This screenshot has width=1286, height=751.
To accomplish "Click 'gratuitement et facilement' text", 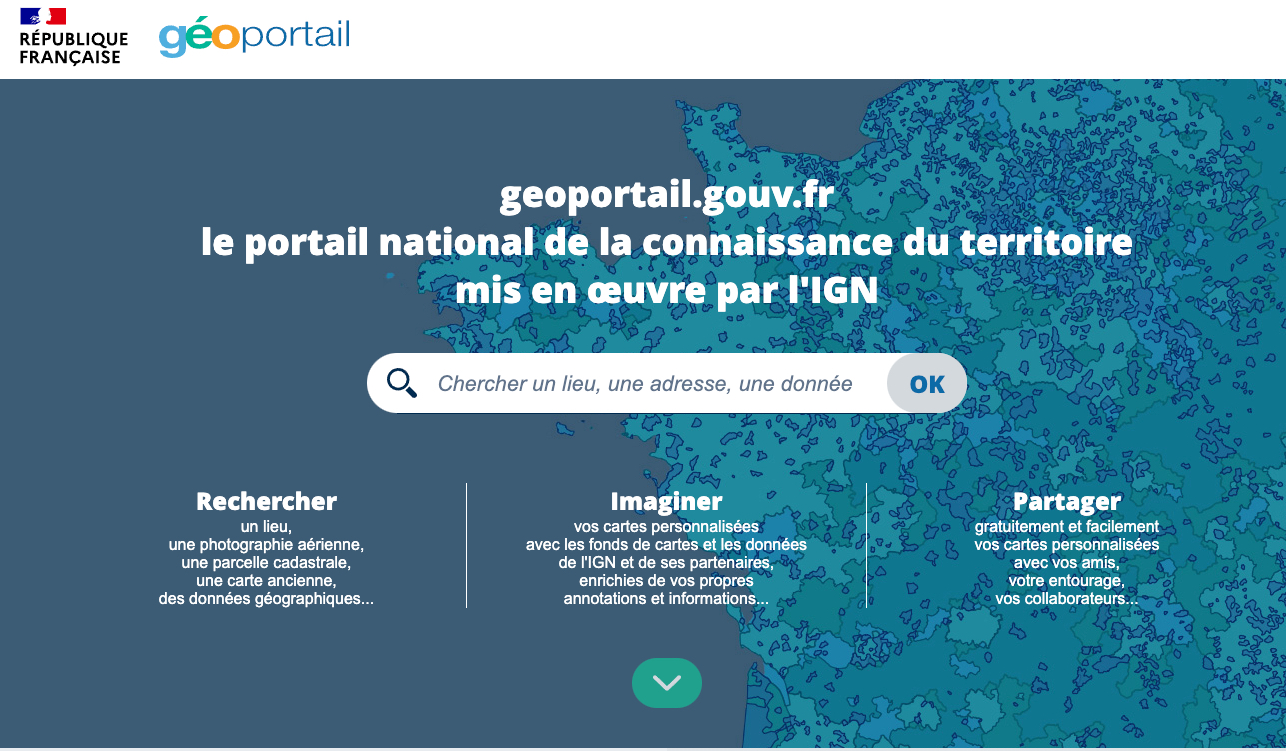I will click(x=1067, y=527).
